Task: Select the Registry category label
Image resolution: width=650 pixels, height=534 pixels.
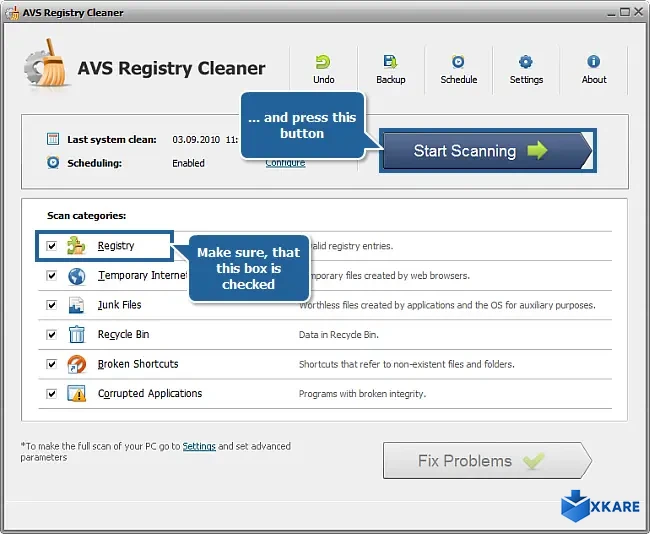Action: tap(116, 246)
